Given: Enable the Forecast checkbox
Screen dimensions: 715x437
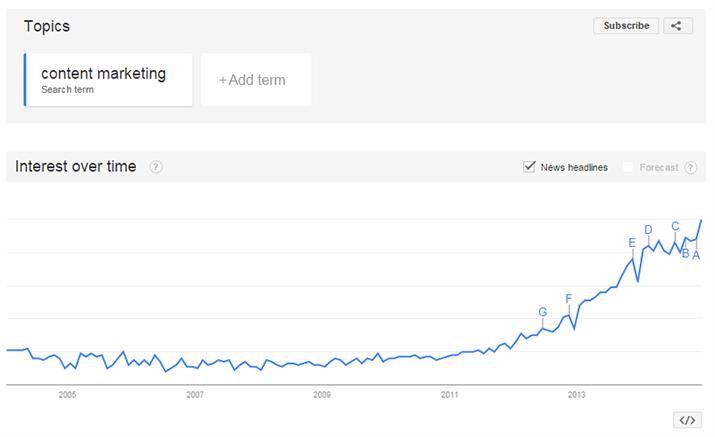Looking at the screenshot, I should click(x=628, y=167).
